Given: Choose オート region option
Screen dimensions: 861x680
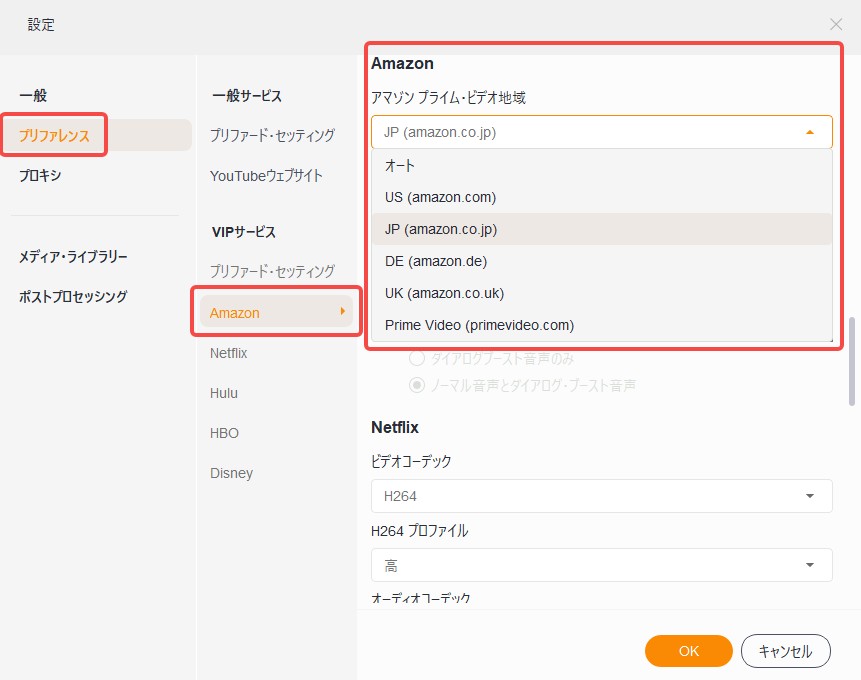Looking at the screenshot, I should (602, 165).
